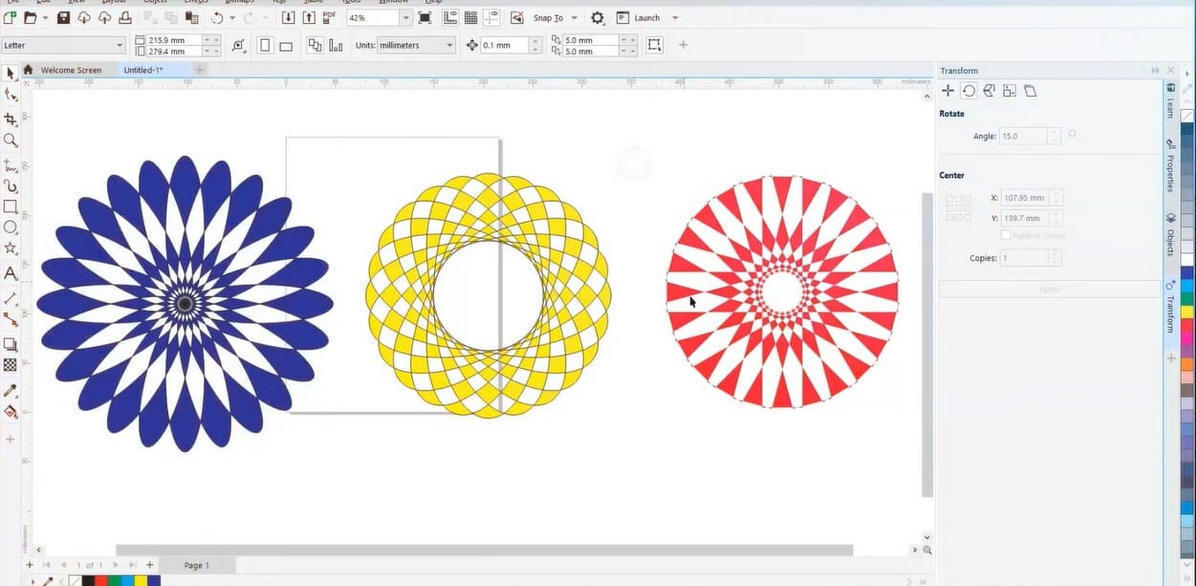
Task: Switch to the Untitled-1 document tab
Action: point(143,70)
